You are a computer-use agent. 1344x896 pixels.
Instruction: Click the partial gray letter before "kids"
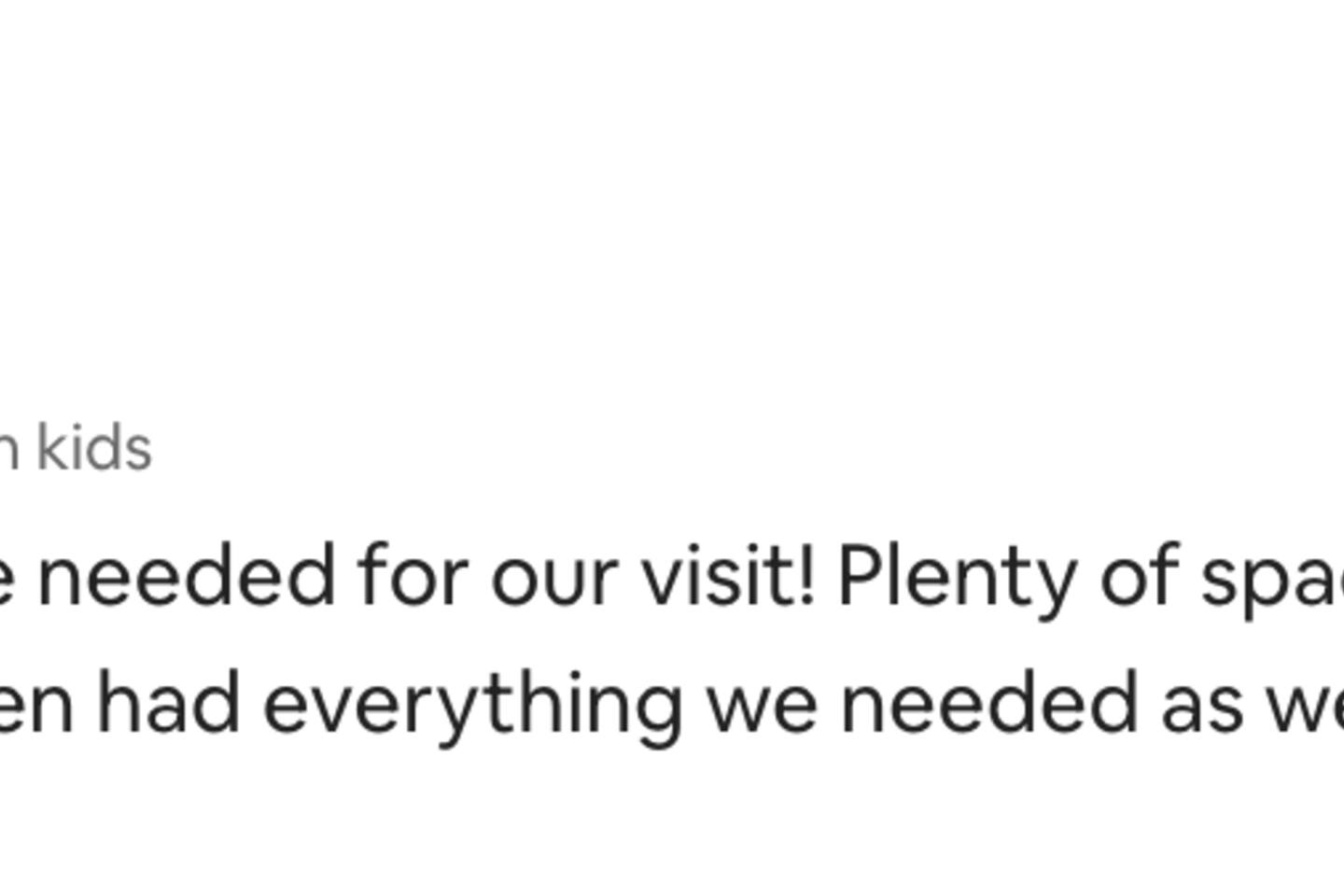7,449
